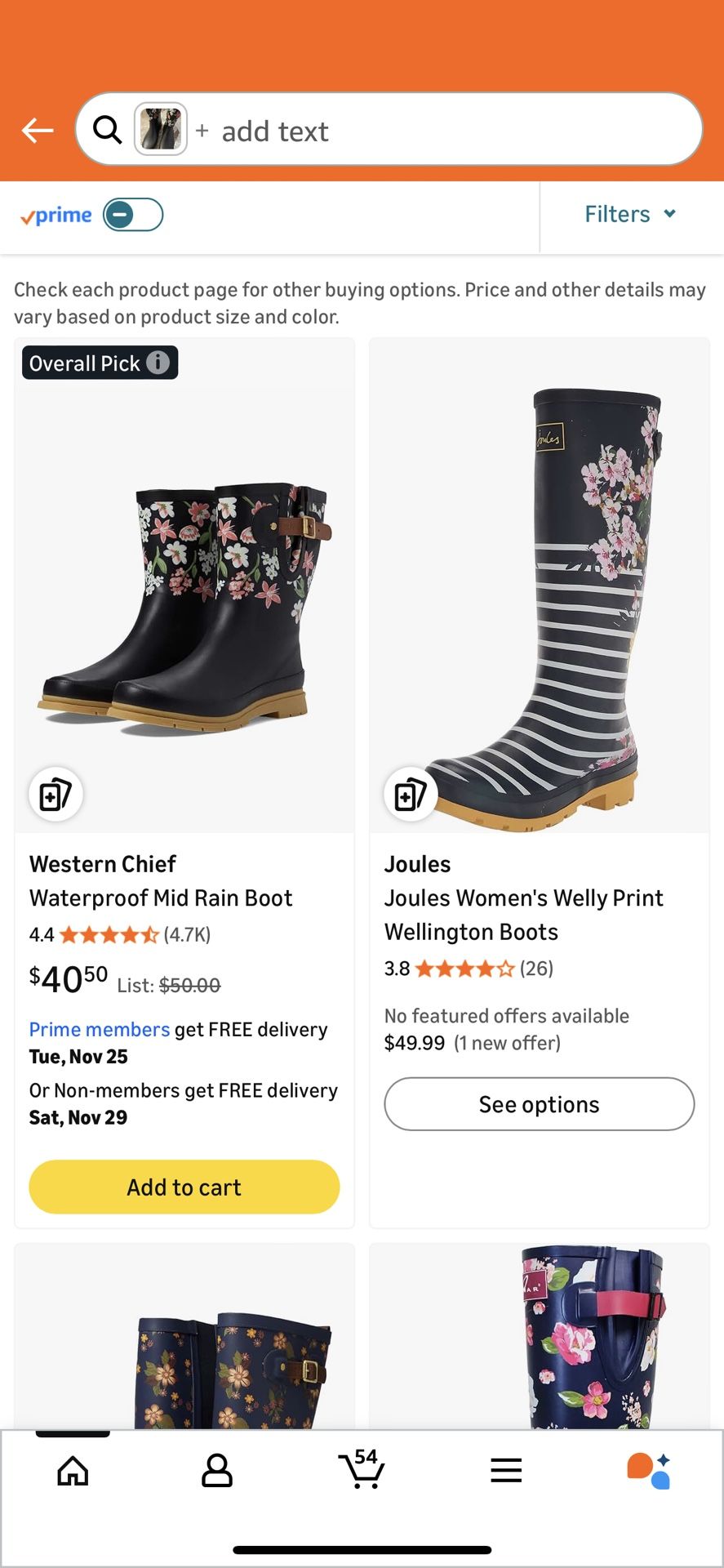This screenshot has width=724, height=1568.
Task: Check the 26 reviews for Joules boots
Action: (536, 969)
